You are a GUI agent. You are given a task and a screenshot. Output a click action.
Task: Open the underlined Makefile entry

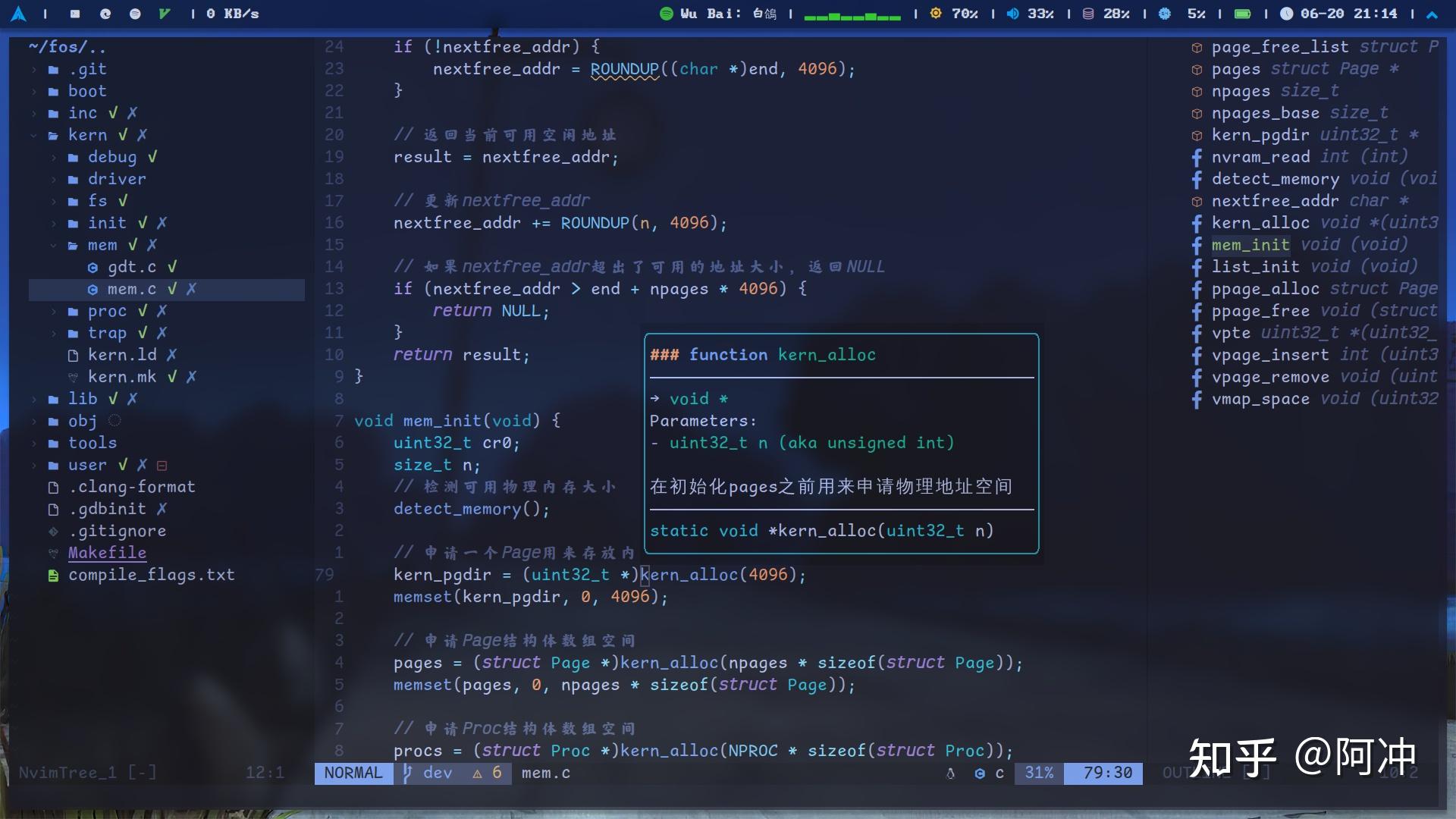107,552
